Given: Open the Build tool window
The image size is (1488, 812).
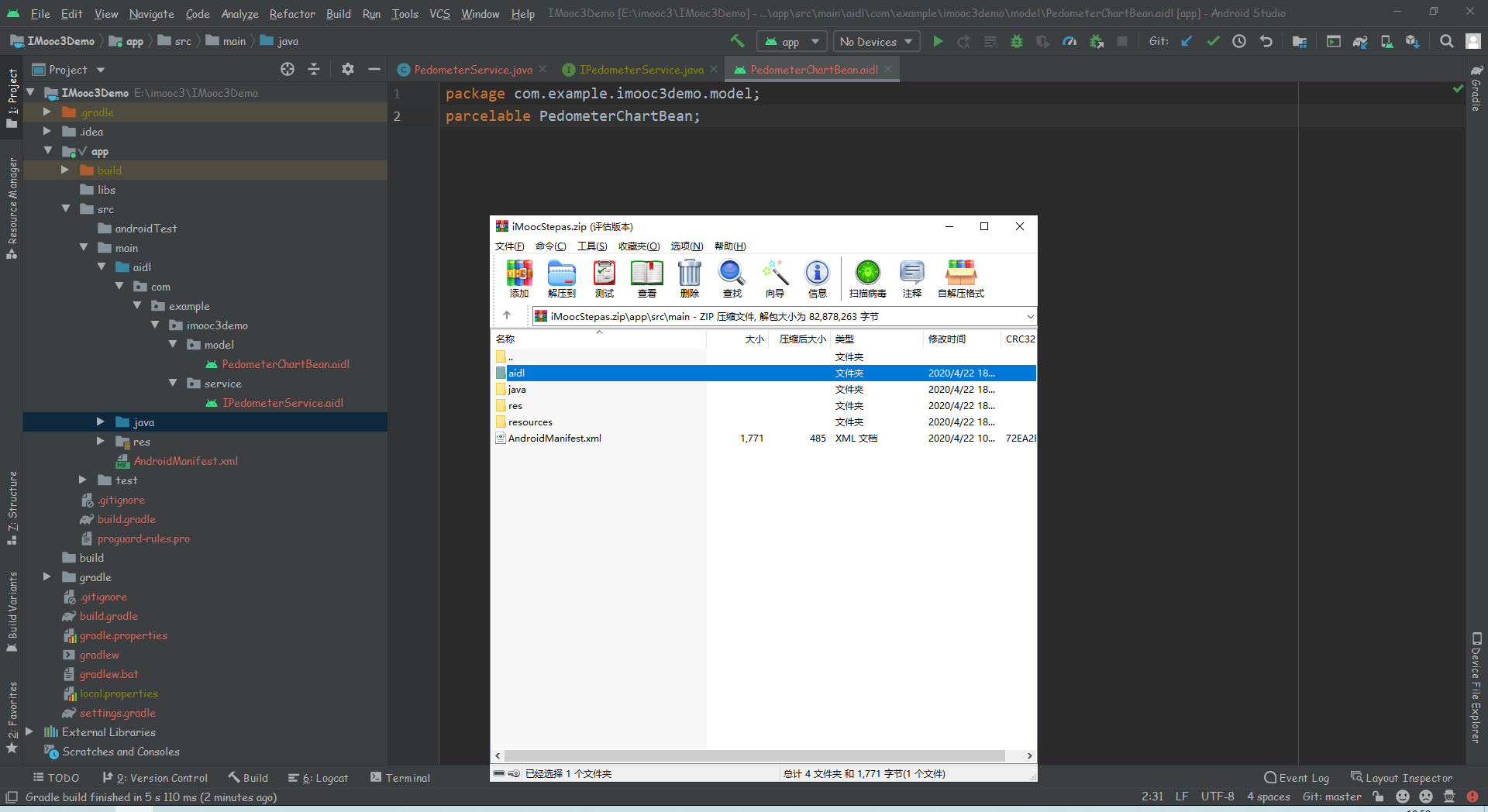Looking at the screenshot, I should (248, 777).
